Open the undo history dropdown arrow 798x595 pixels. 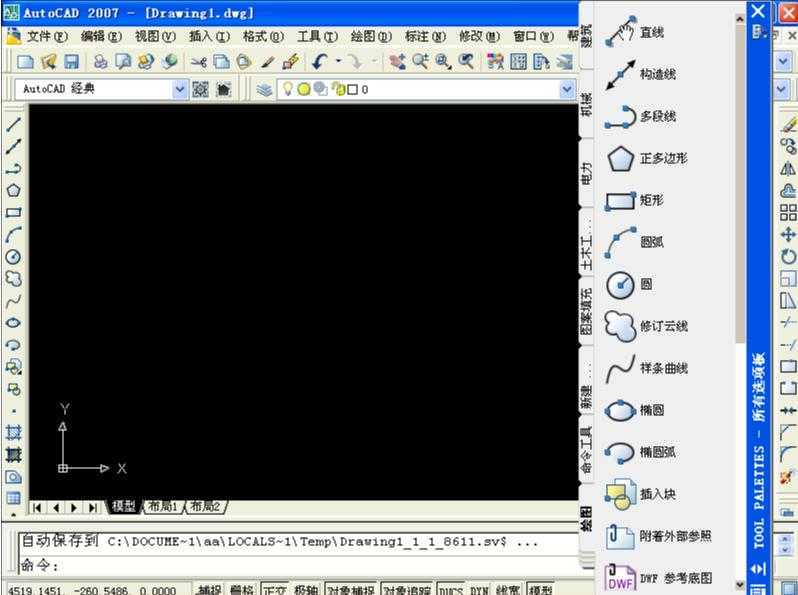[338, 62]
